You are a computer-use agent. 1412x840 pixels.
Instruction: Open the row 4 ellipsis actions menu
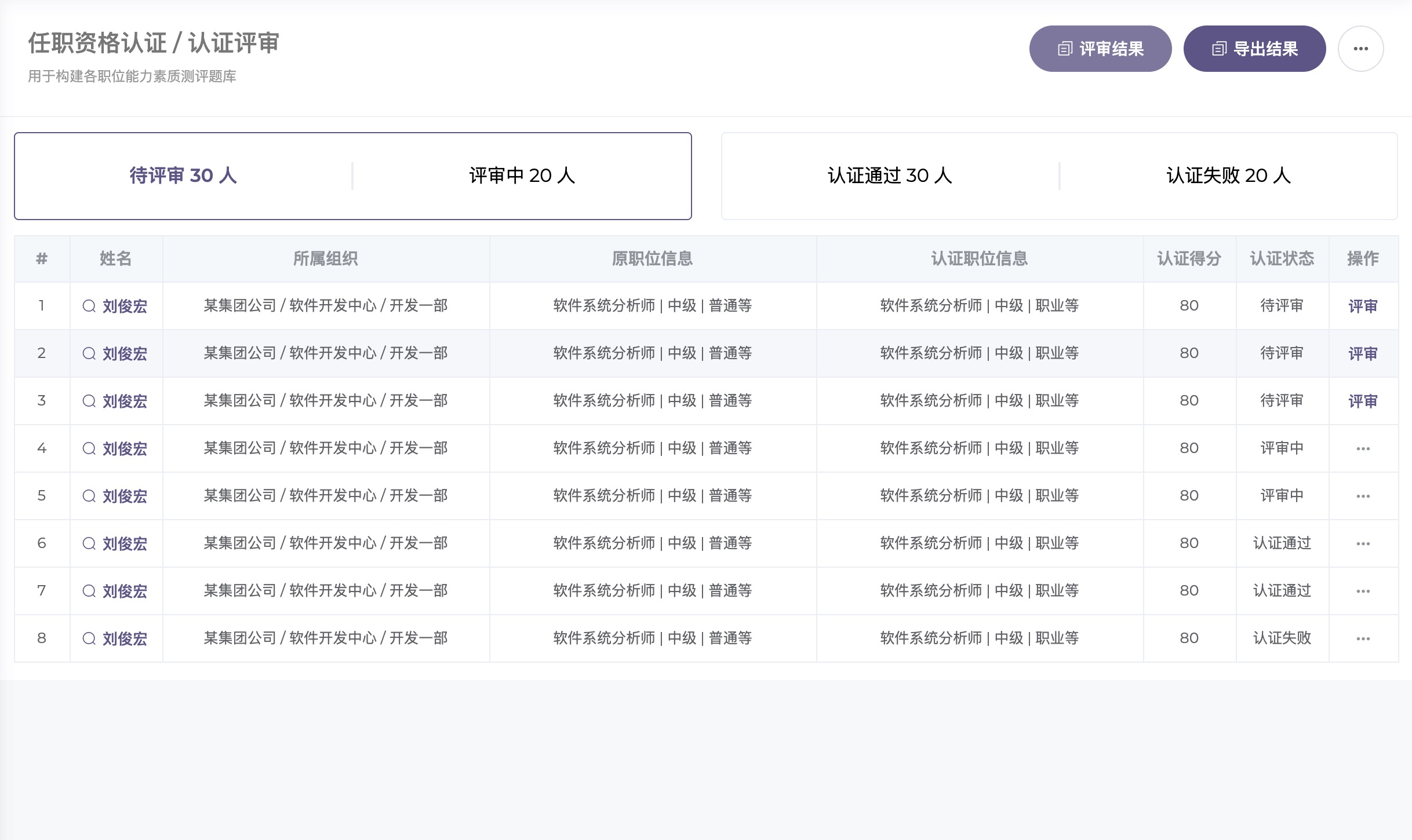click(x=1363, y=448)
